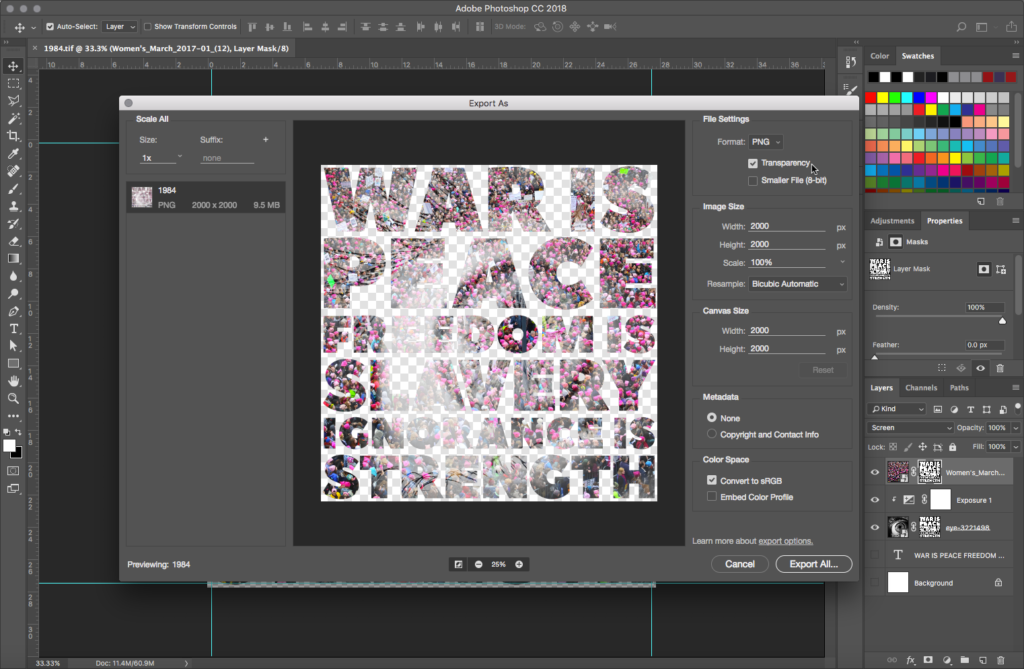Open the Color panel tab
This screenshot has height=669, width=1024.
pyautogui.click(x=879, y=56)
